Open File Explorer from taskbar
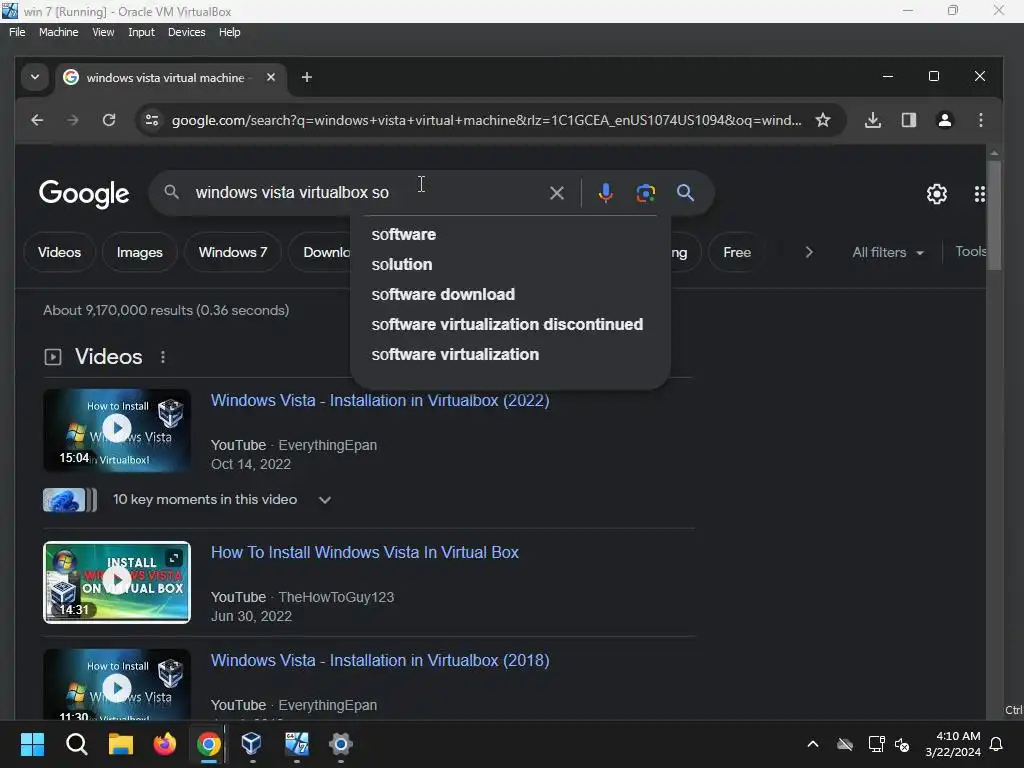Screen dimensions: 1024x768 click(x=121, y=744)
